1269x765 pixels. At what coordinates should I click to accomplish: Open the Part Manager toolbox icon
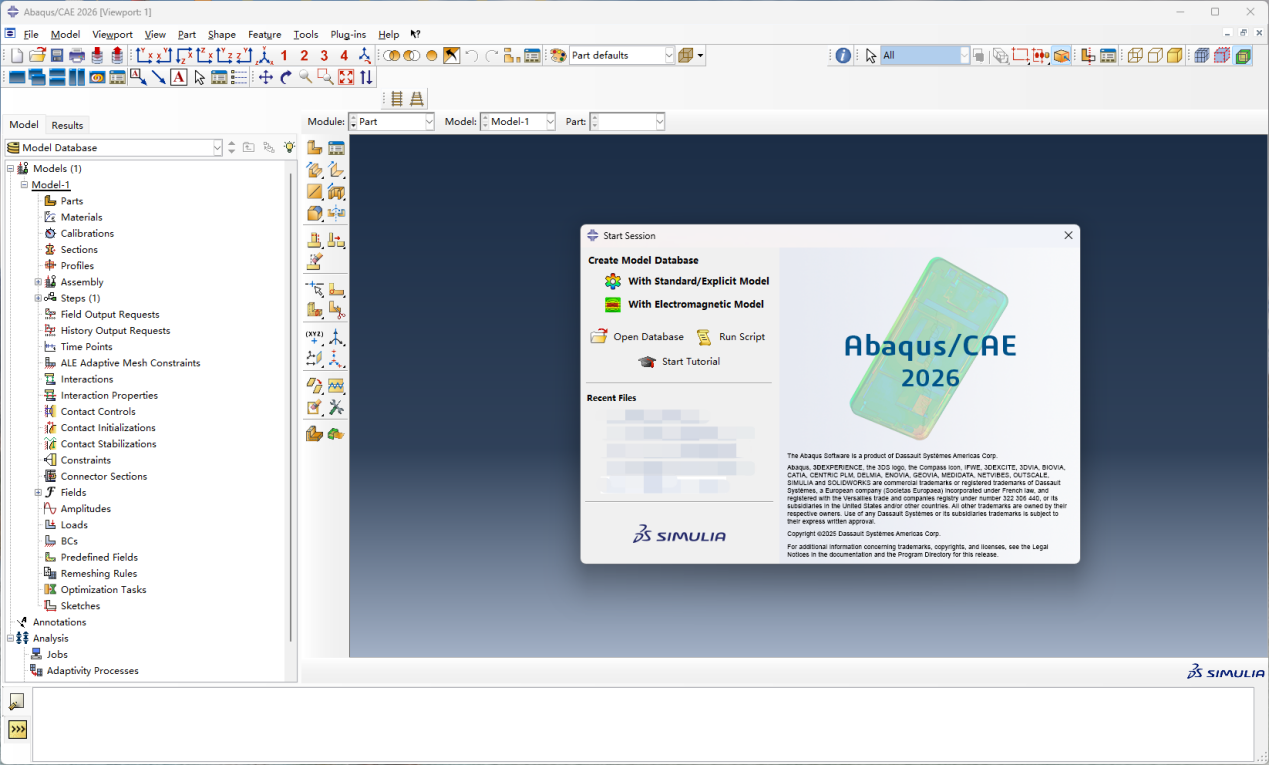pyautogui.click(x=337, y=148)
